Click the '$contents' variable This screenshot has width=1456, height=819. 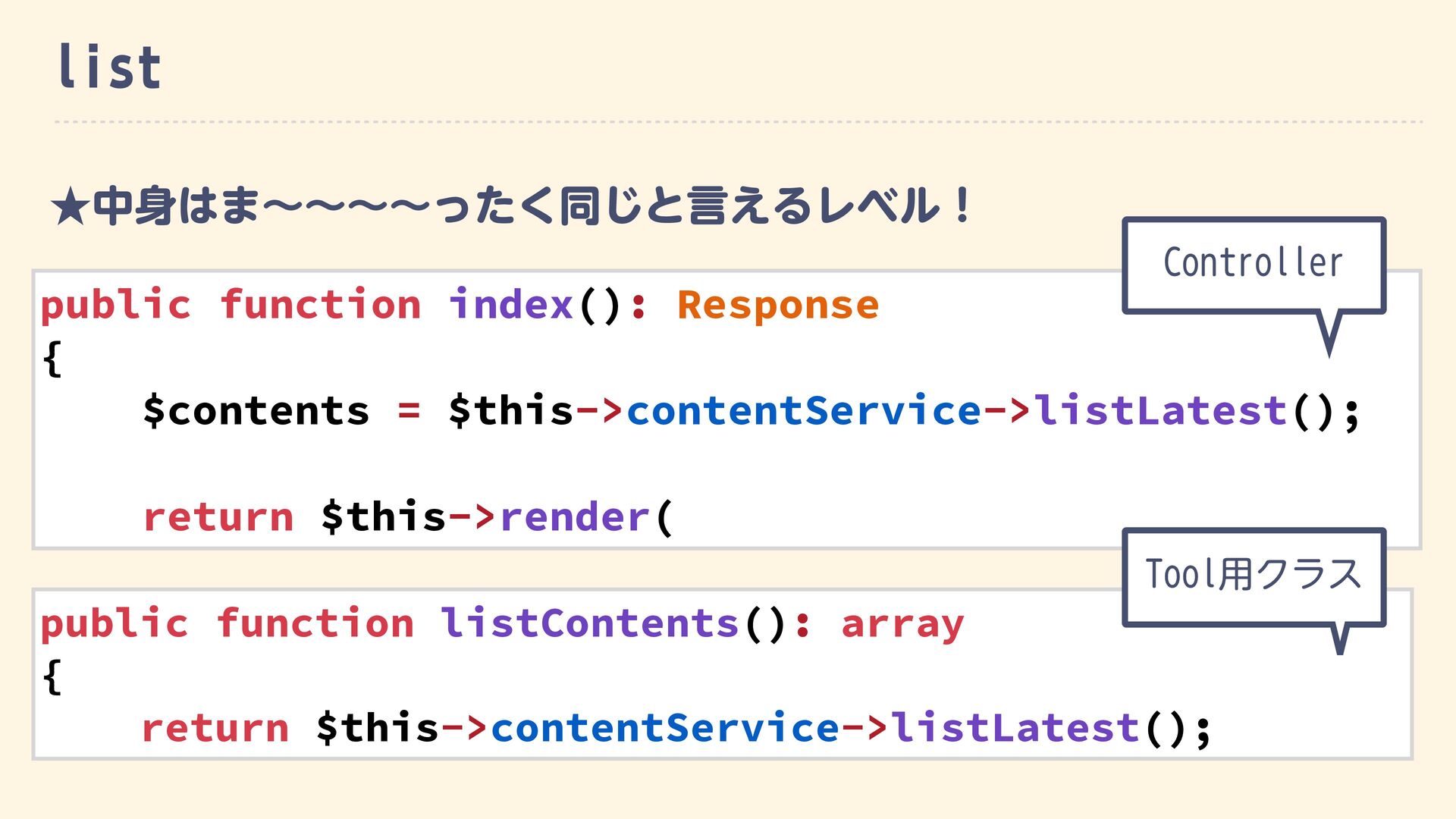tap(256, 411)
